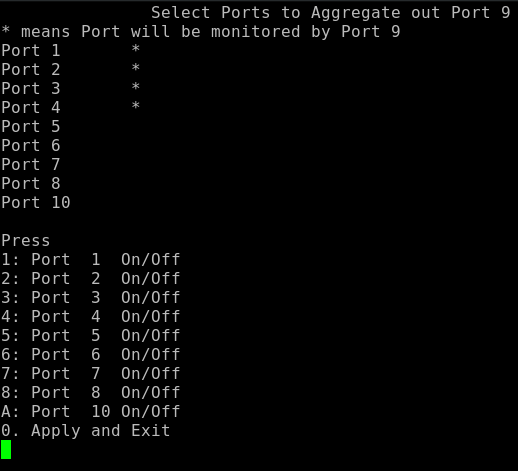Click the 6: Port 6 On/Off option

(x=91, y=354)
